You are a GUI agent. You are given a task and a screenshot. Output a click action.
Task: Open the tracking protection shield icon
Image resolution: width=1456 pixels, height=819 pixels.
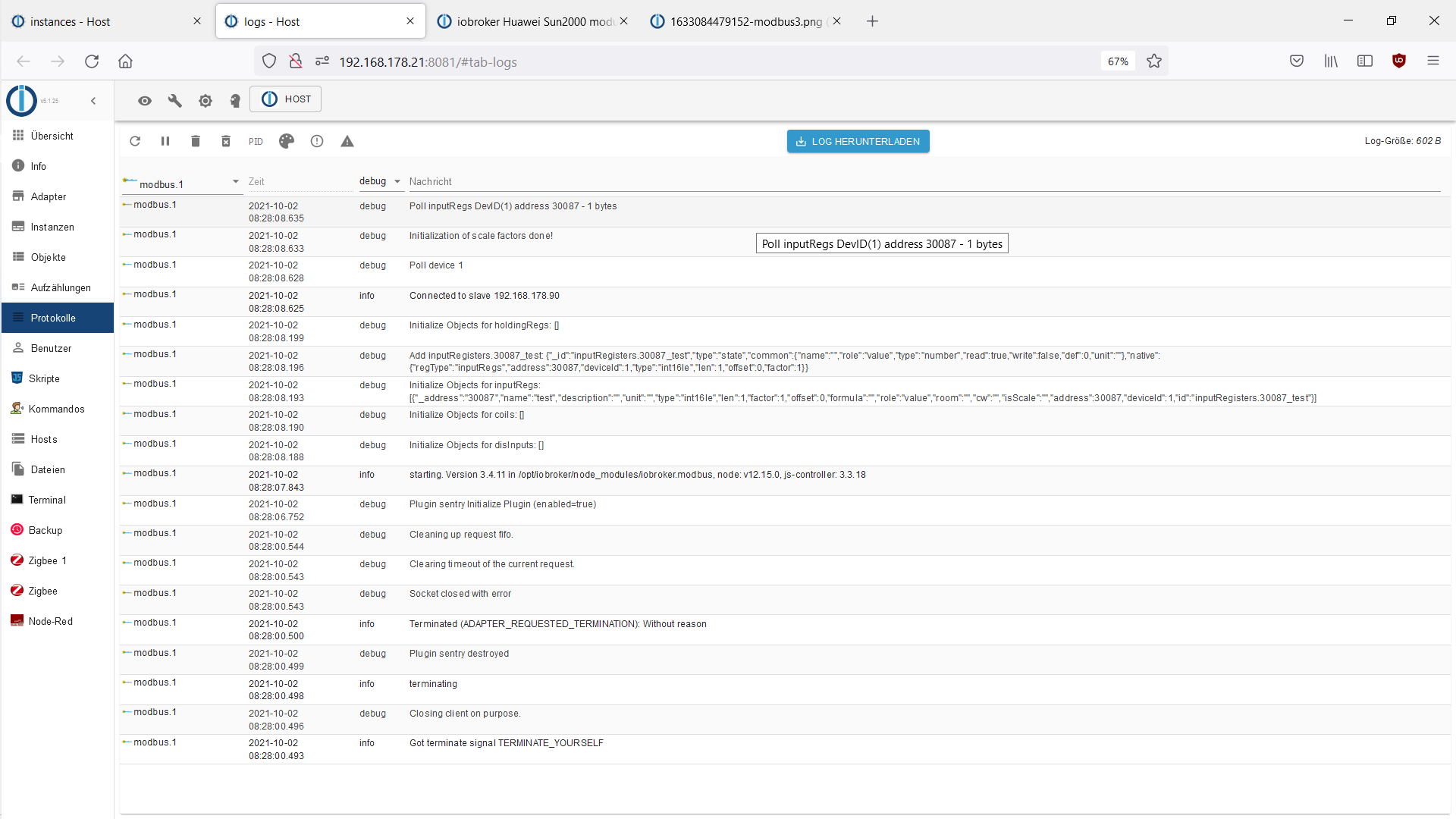[269, 61]
